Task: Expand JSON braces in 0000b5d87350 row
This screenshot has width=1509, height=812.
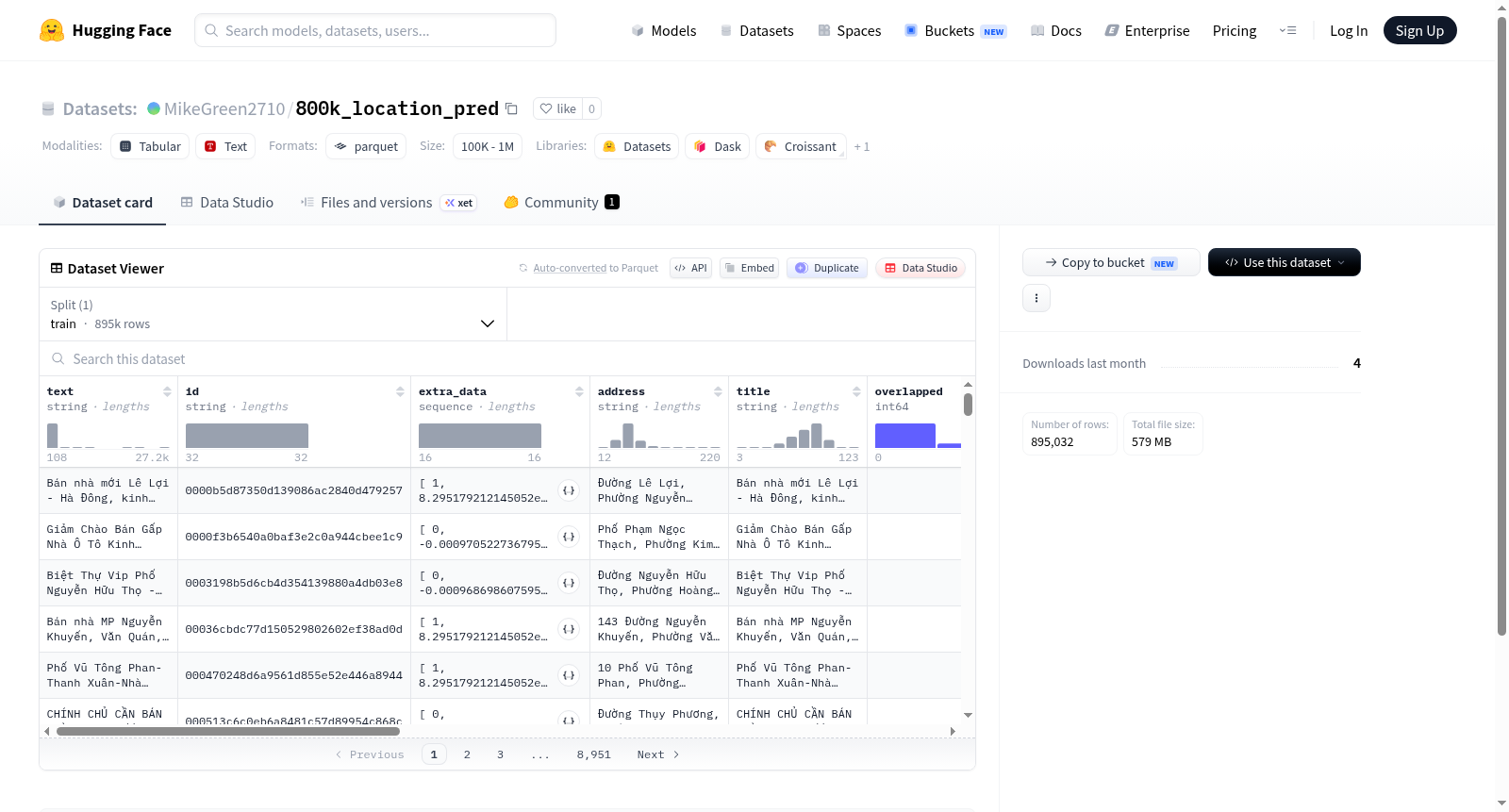Action: (x=569, y=490)
